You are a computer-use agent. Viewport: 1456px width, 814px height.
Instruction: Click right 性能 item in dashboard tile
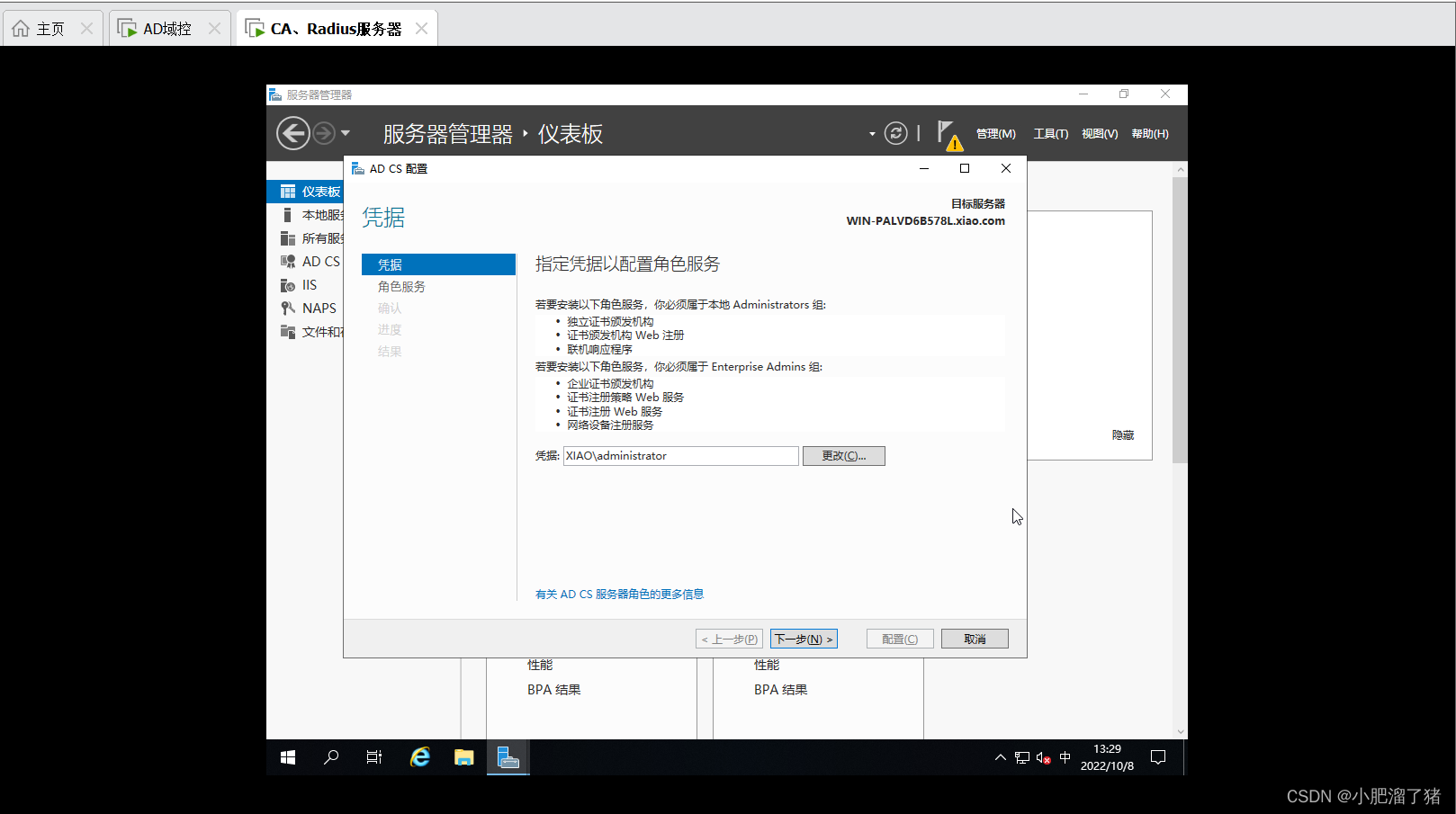767,666
